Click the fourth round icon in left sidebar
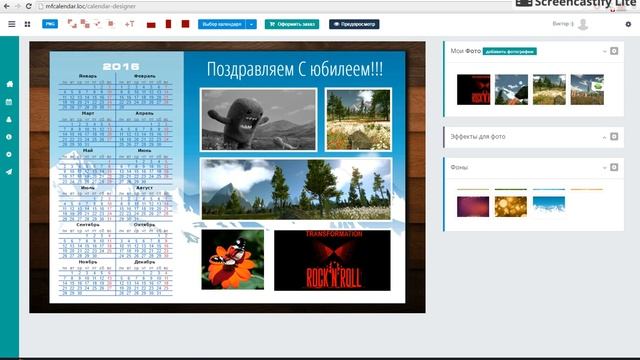Image resolution: width=640 pixels, height=360 pixels. point(9,137)
